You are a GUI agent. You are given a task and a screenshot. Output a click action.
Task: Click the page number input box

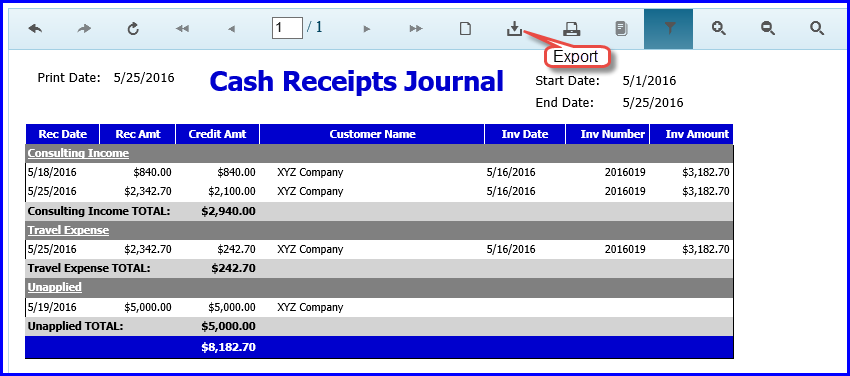coord(287,28)
